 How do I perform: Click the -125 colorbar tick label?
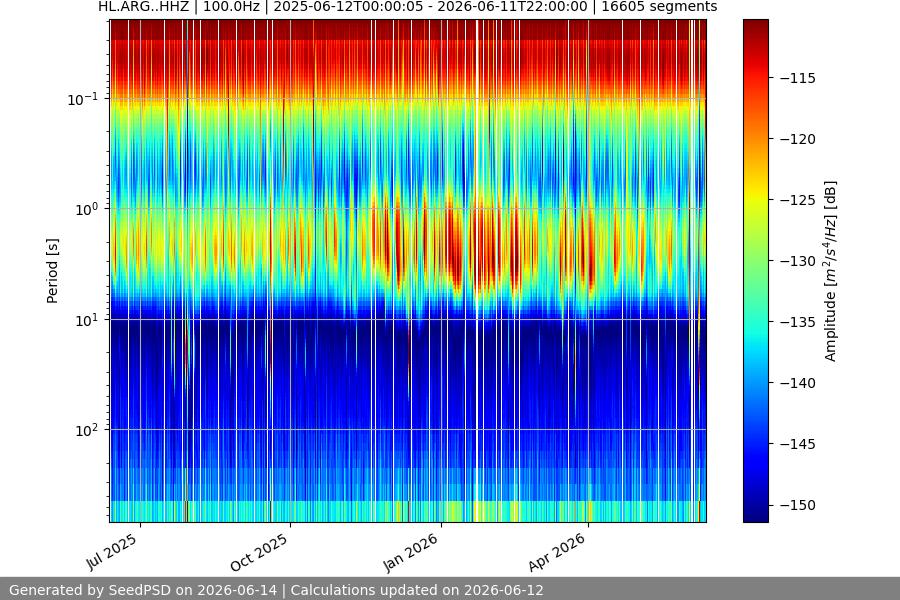pos(798,200)
